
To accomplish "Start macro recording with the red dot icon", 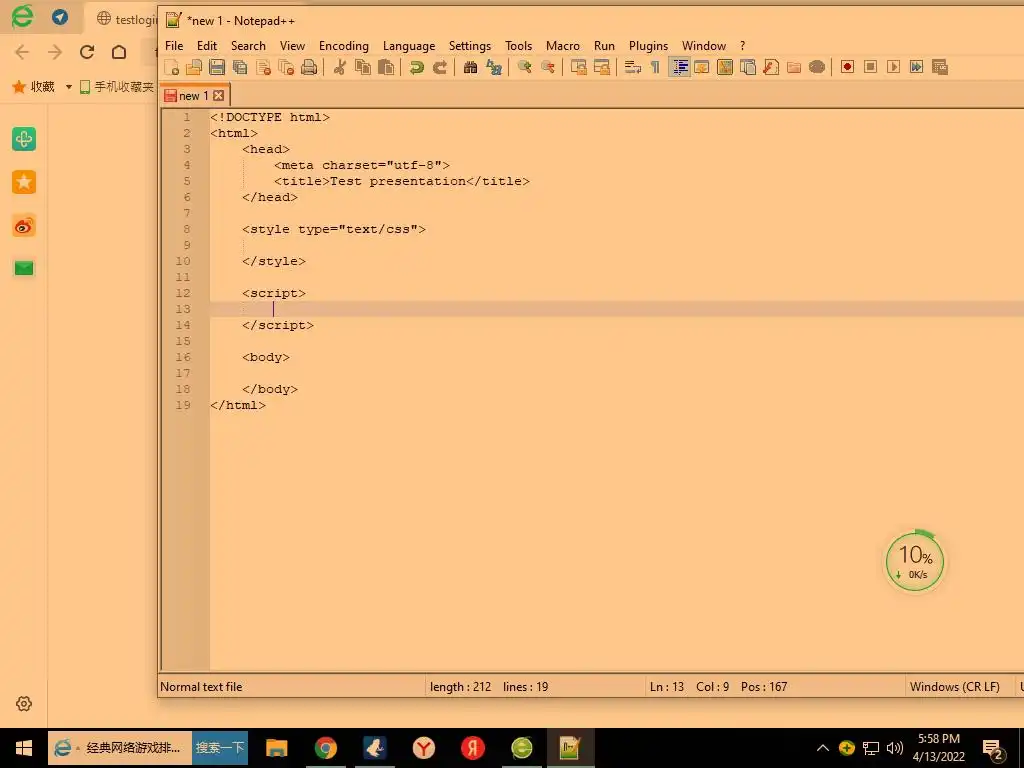I will click(x=847, y=67).
